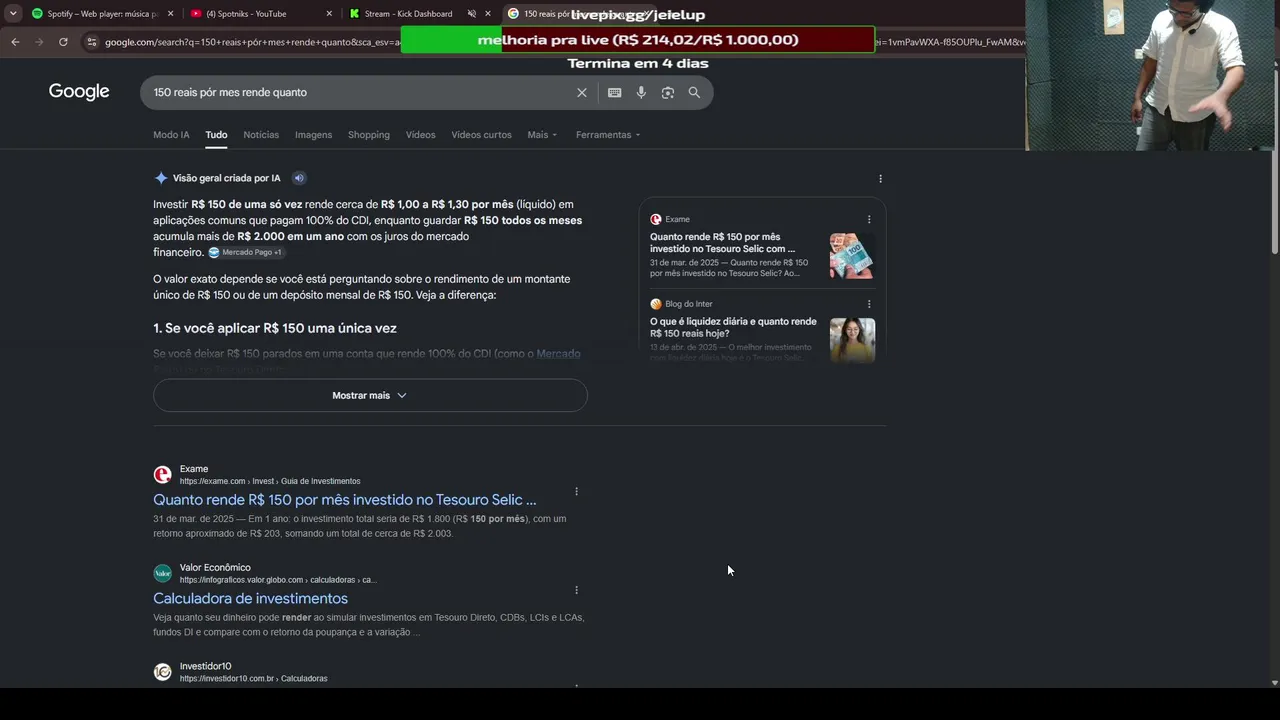1280x720 pixels.
Task: Click the exame.com breadcrumb URL
Action: point(270,481)
